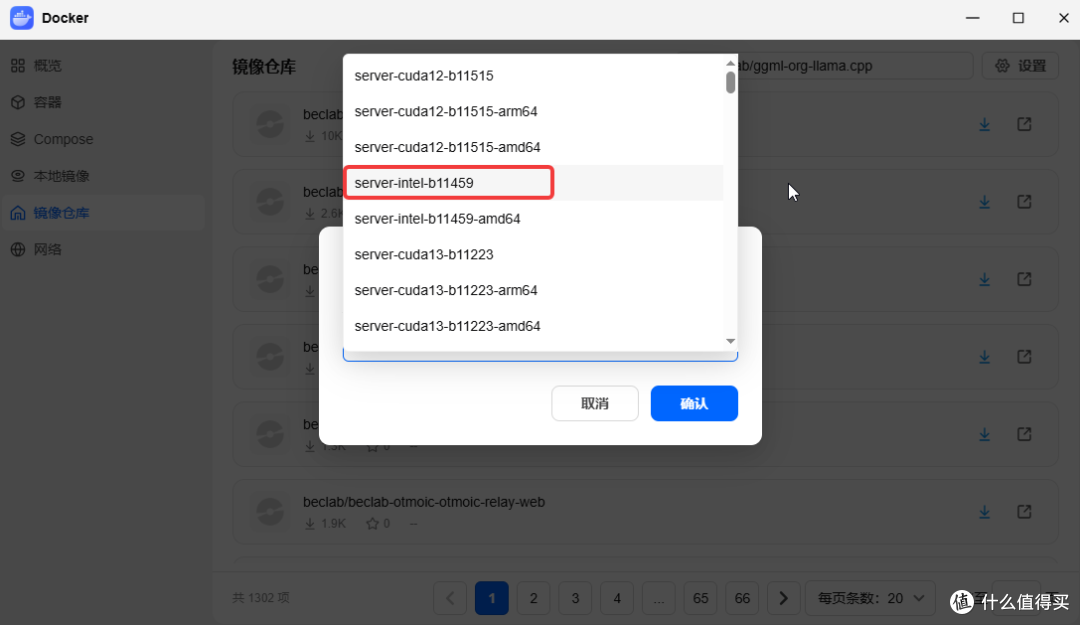Go to previous page arrow
The width and height of the screenshot is (1080, 625).
coord(450,598)
